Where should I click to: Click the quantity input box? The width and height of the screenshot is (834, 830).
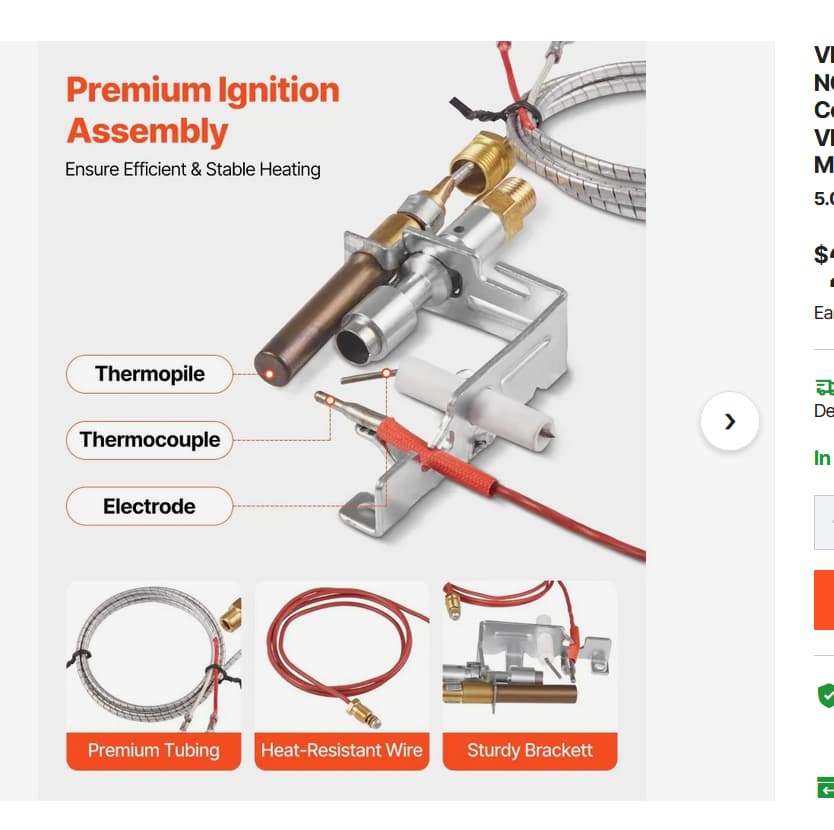pos(825,522)
